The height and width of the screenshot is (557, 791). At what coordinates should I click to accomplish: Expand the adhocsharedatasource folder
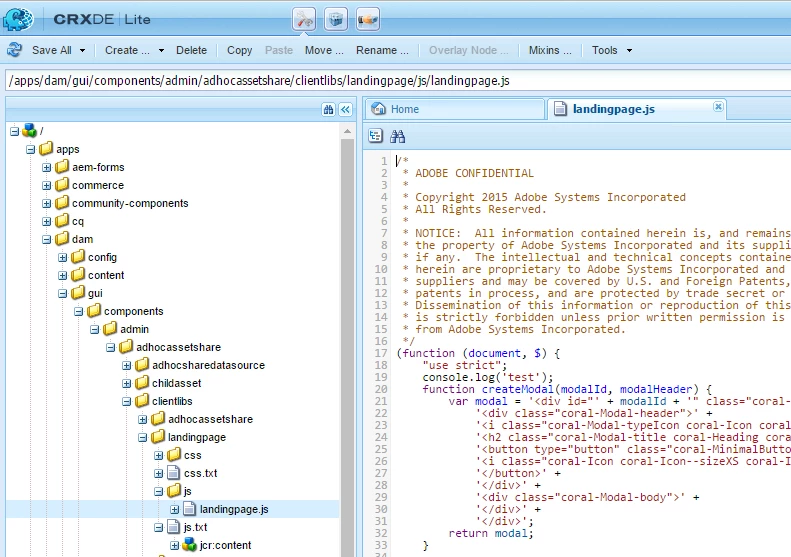(127, 365)
